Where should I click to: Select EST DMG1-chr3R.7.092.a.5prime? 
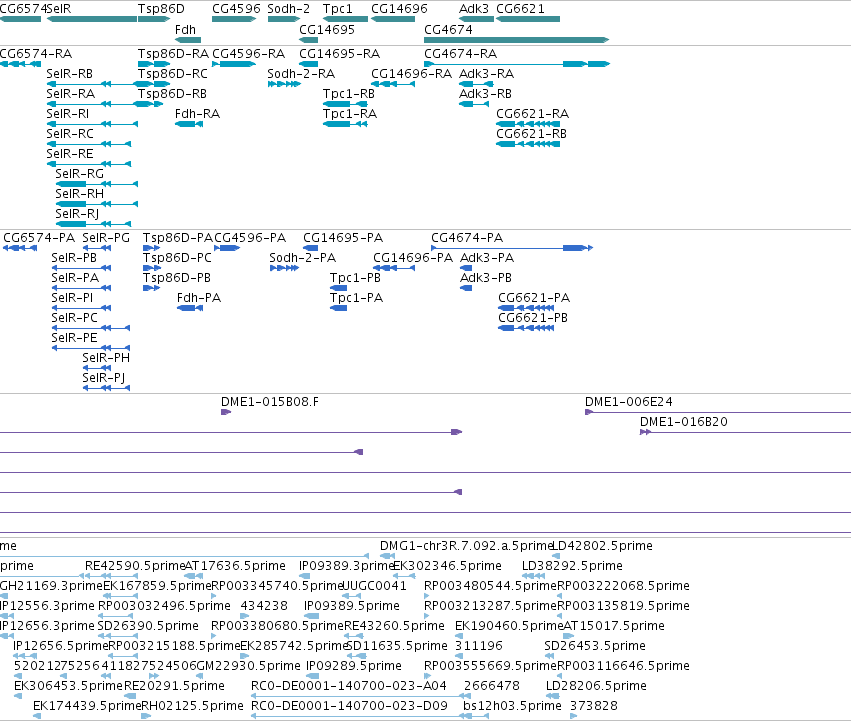tap(387, 556)
